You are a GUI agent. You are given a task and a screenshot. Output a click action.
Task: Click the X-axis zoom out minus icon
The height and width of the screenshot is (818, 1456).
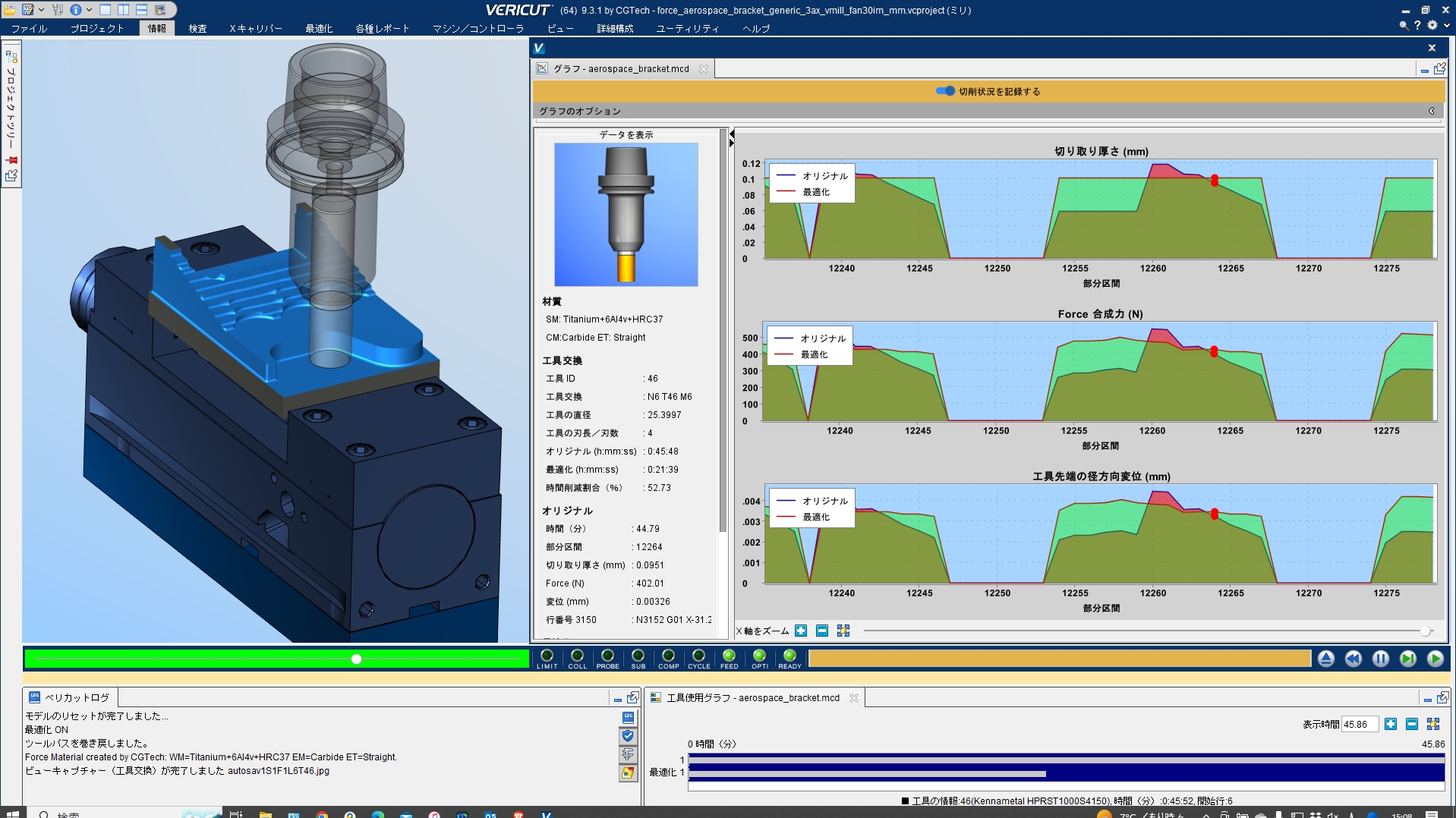[822, 631]
